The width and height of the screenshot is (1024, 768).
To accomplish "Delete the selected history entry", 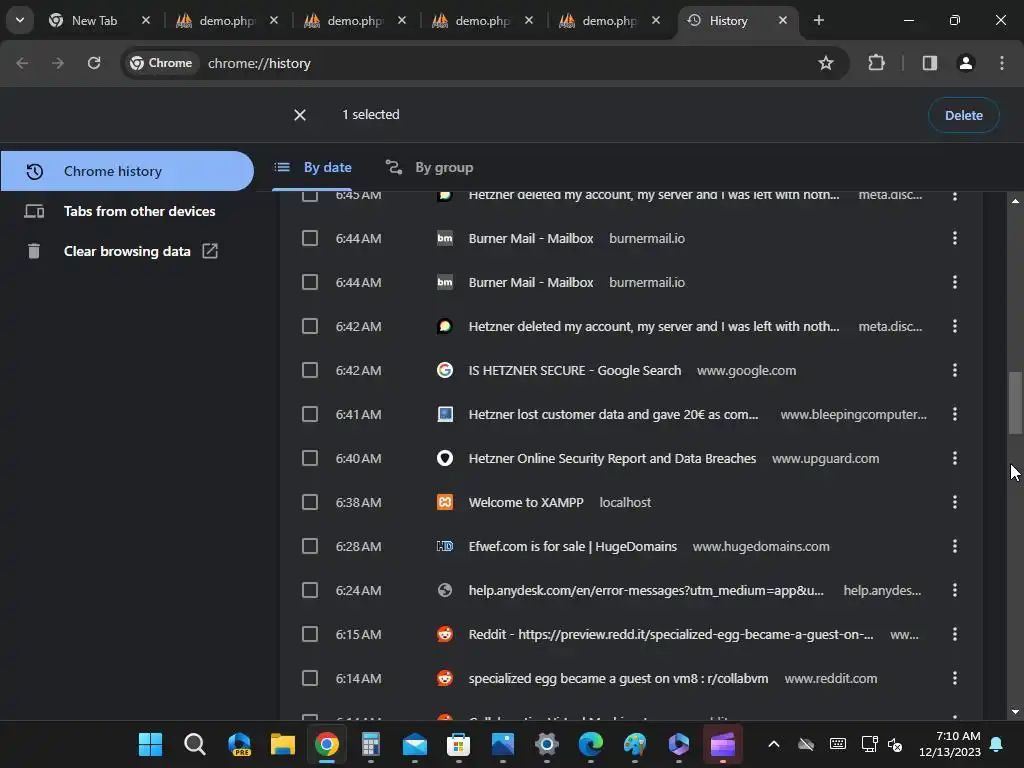I will 963,116.
